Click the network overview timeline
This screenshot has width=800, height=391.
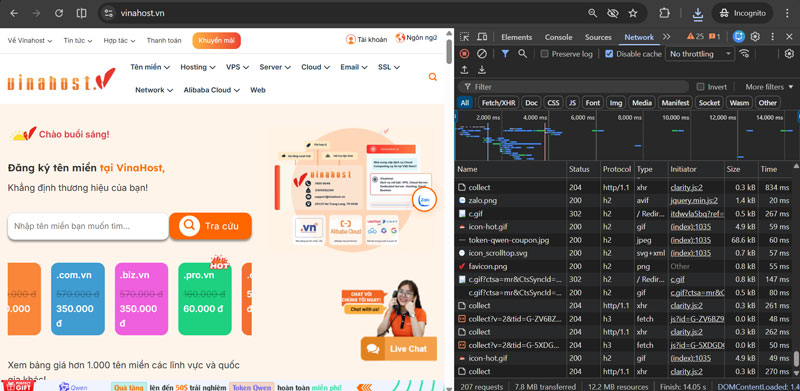627,136
